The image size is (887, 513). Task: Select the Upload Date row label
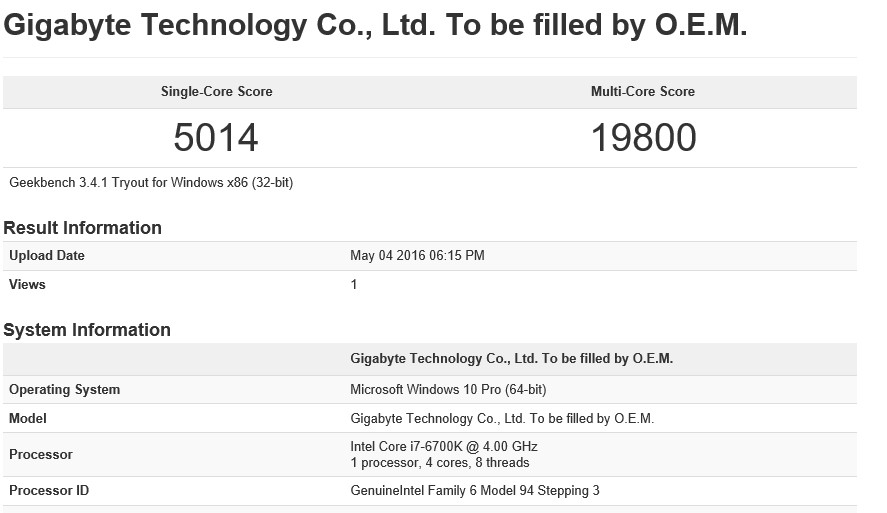click(47, 256)
